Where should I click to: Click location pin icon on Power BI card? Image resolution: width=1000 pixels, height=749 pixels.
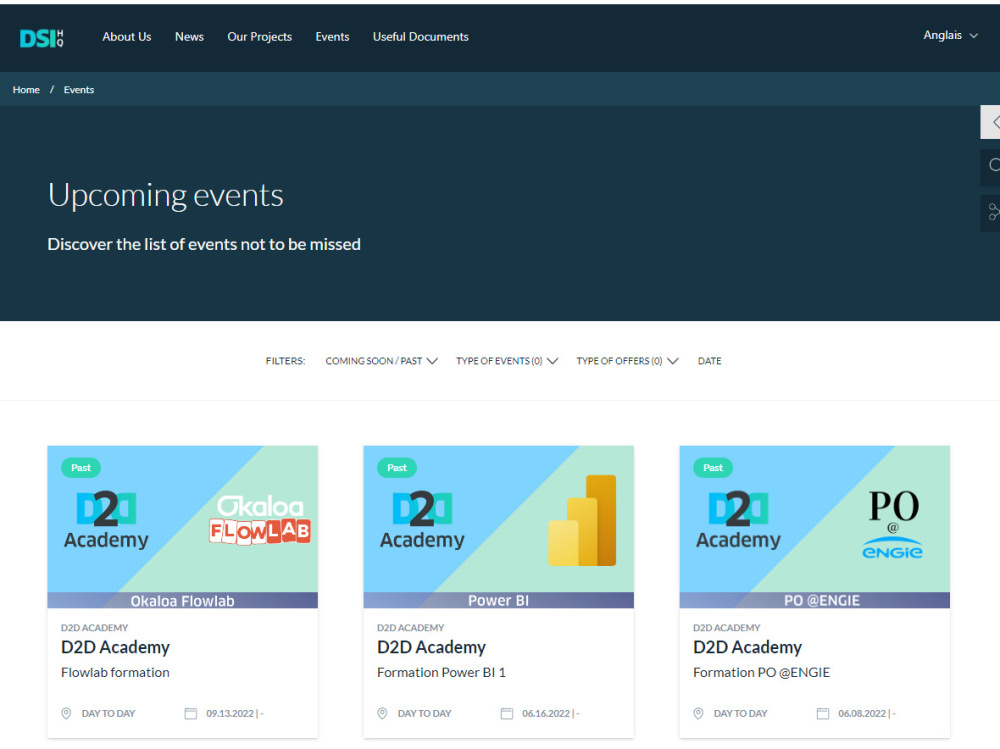point(382,713)
